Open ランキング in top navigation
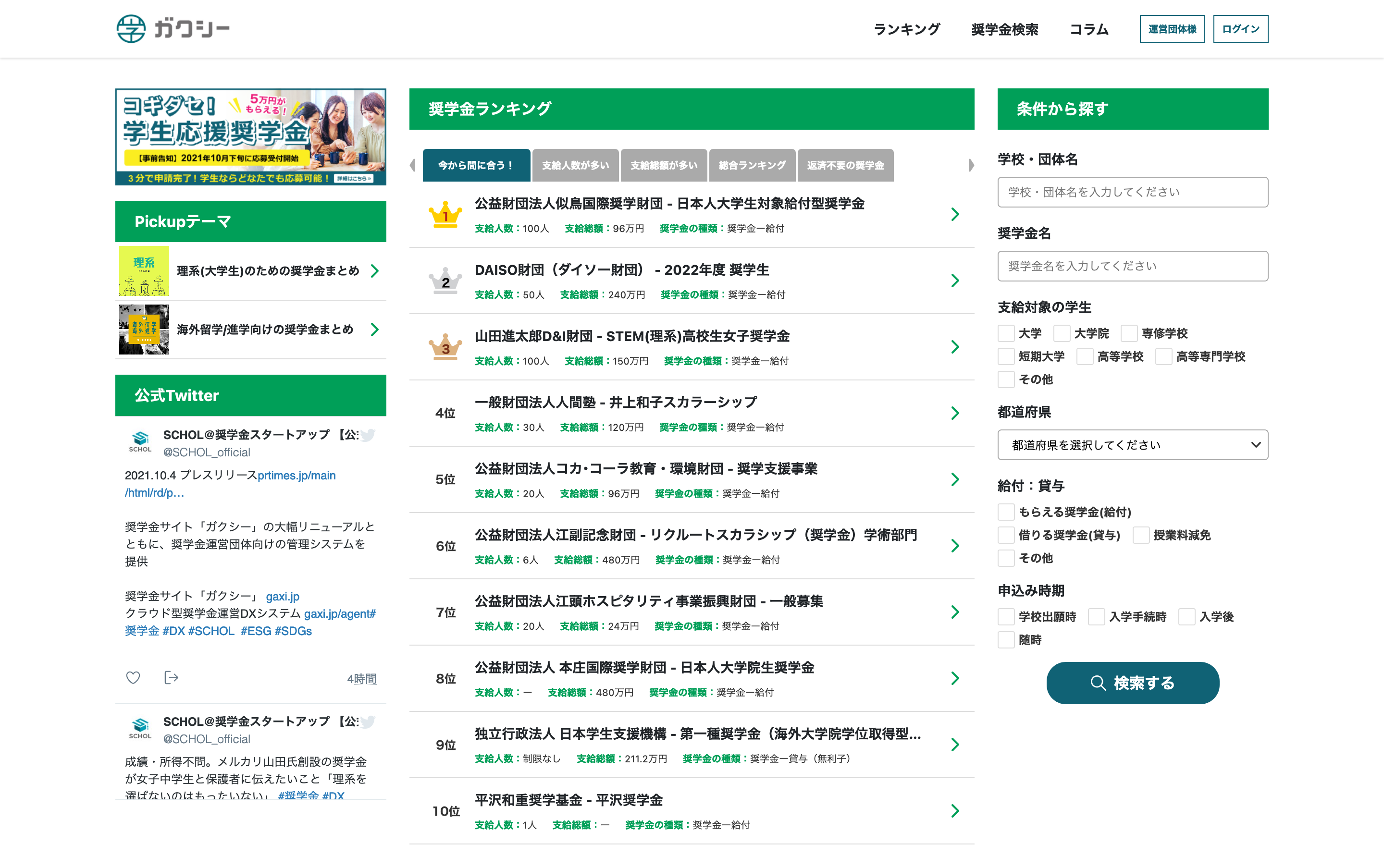This screenshot has width=1384, height=868. tap(907, 29)
